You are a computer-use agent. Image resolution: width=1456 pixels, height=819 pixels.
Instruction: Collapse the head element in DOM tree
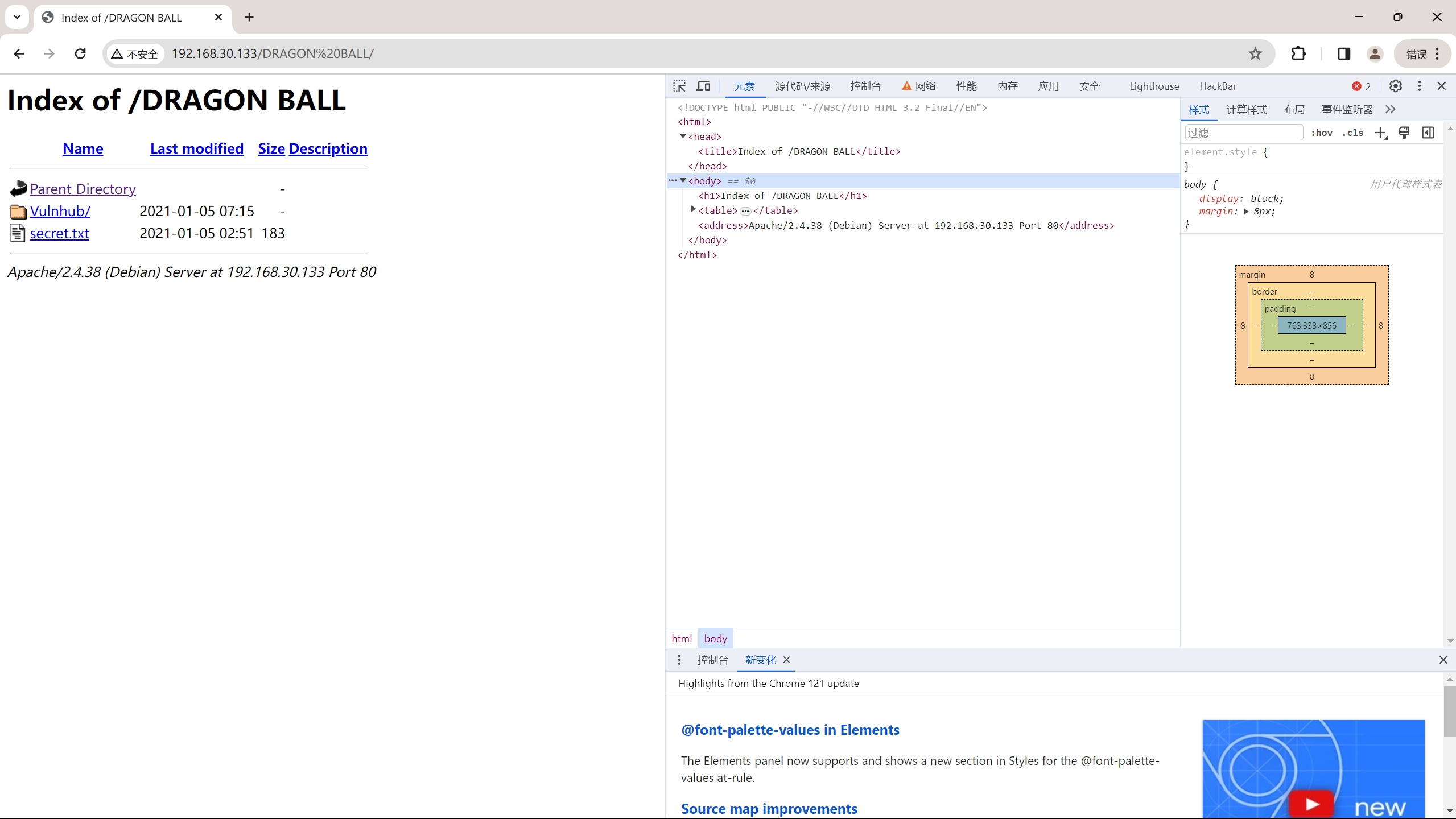click(x=683, y=136)
